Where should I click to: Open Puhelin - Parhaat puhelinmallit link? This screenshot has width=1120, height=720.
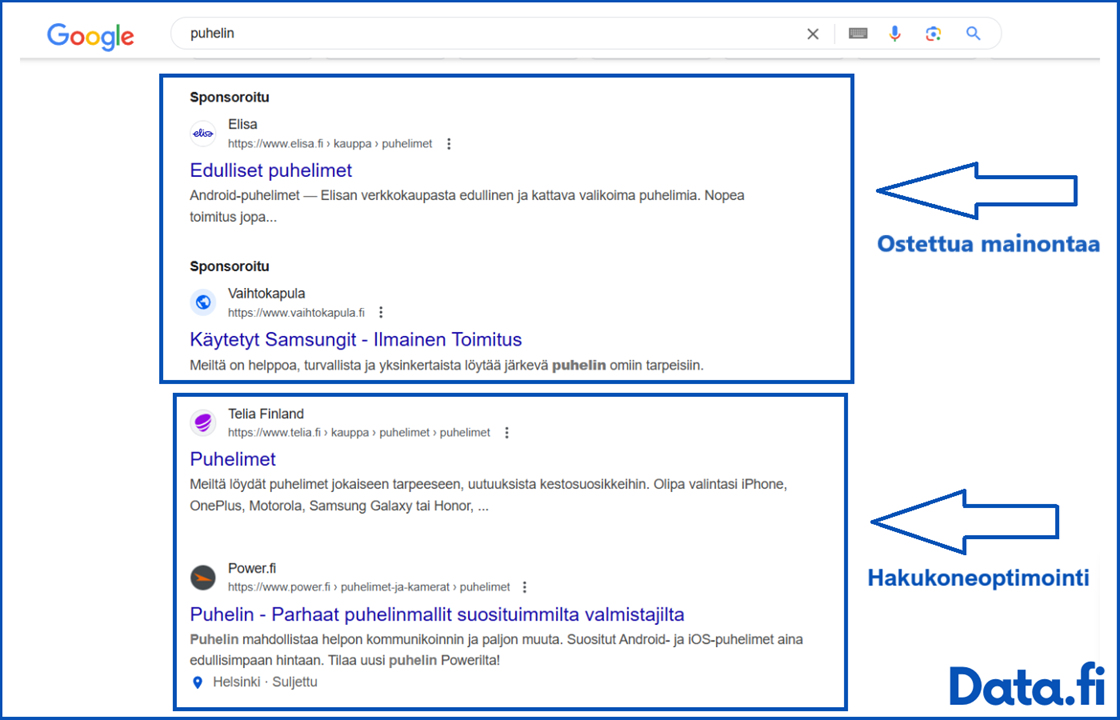[x=437, y=614]
